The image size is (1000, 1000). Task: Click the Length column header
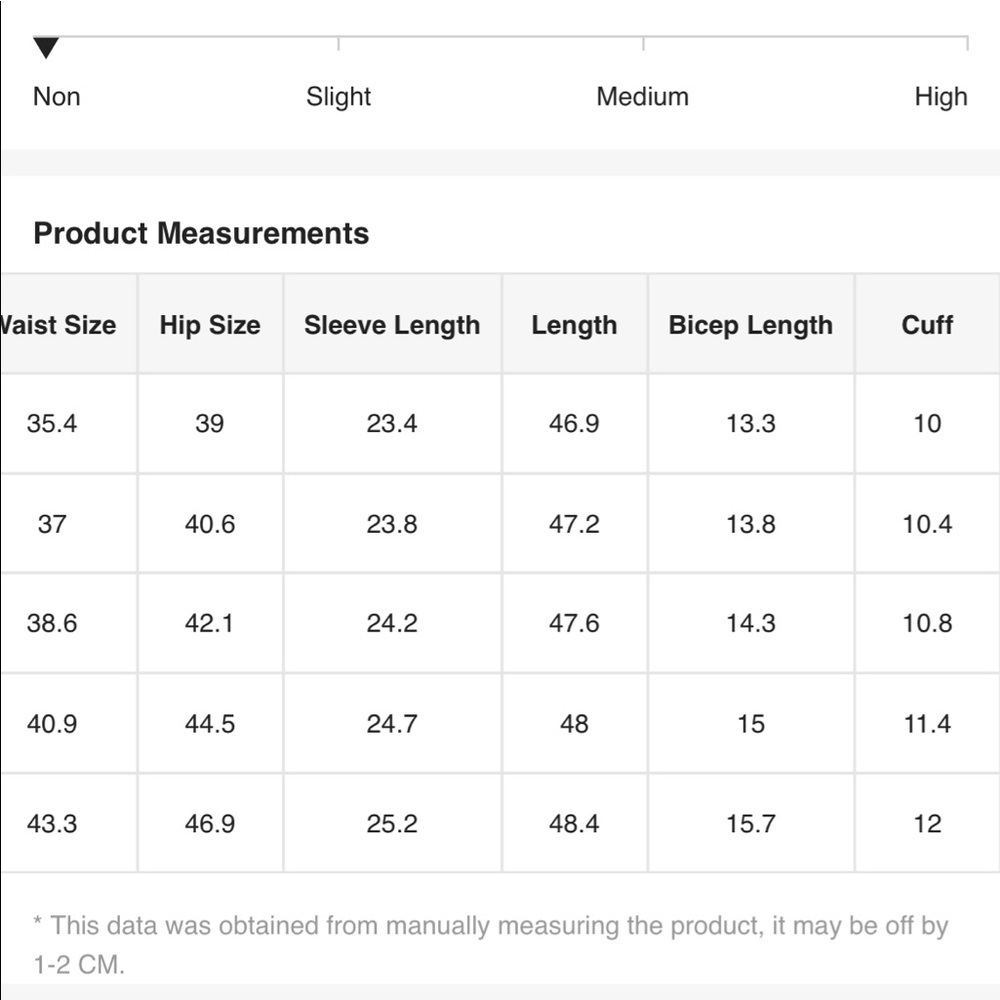[575, 324]
